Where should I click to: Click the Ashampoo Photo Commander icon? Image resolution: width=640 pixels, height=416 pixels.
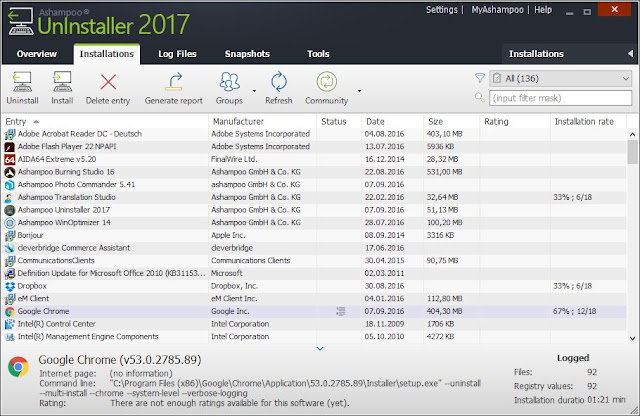[9, 185]
